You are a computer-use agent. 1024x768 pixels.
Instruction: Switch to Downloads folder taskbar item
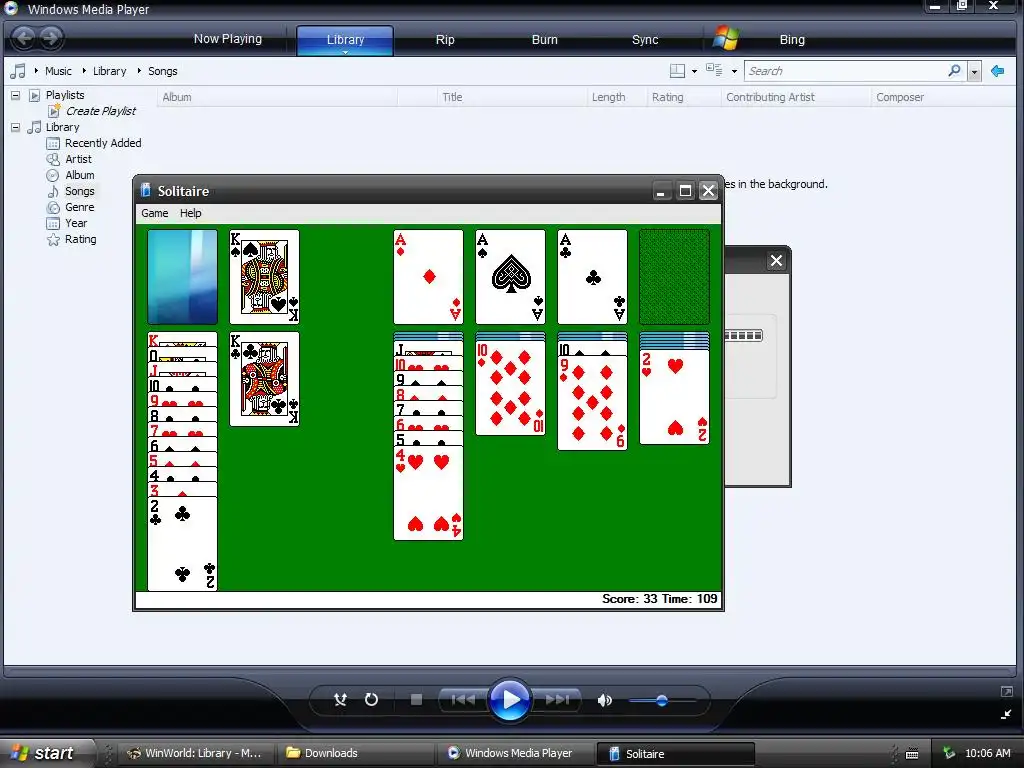[354, 753]
